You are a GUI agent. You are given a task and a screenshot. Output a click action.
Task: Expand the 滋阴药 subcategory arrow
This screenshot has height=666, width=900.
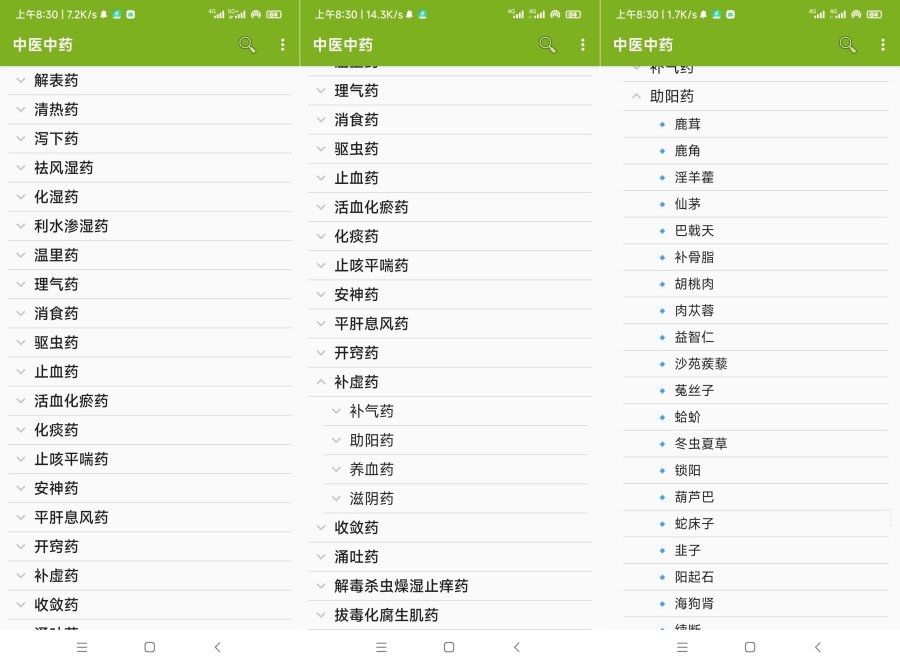point(337,498)
